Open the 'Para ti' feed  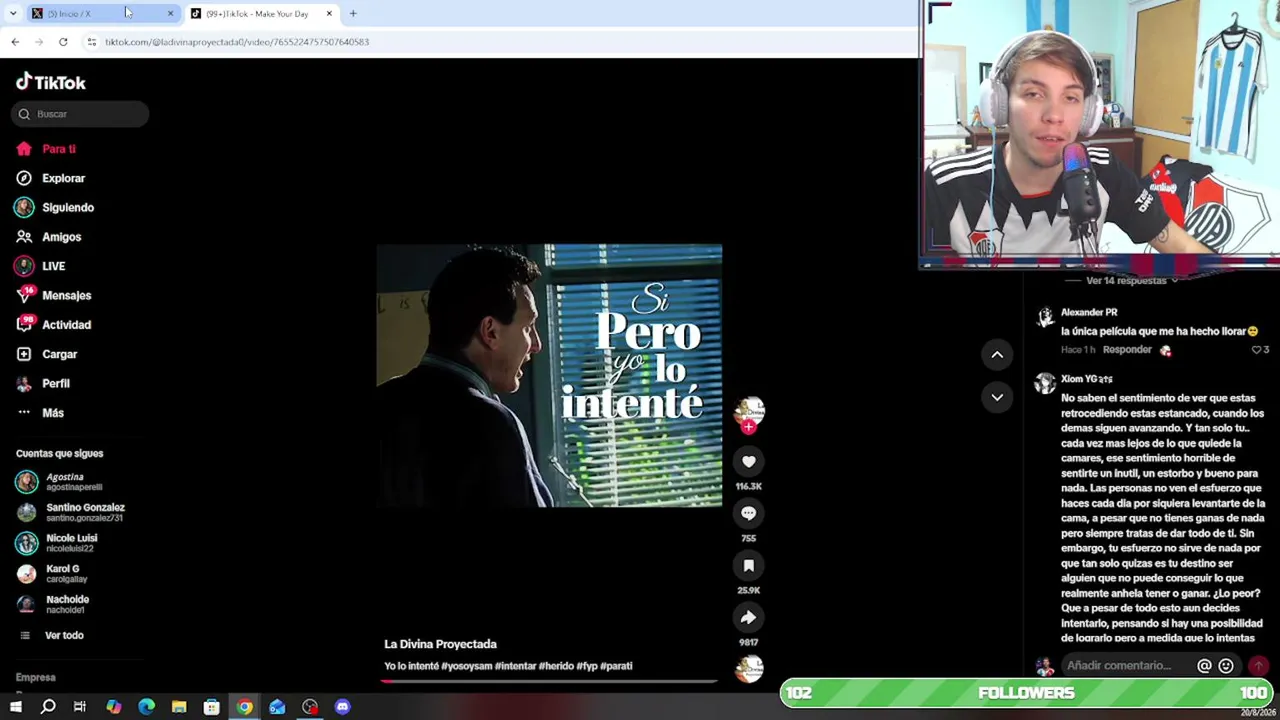(x=59, y=149)
